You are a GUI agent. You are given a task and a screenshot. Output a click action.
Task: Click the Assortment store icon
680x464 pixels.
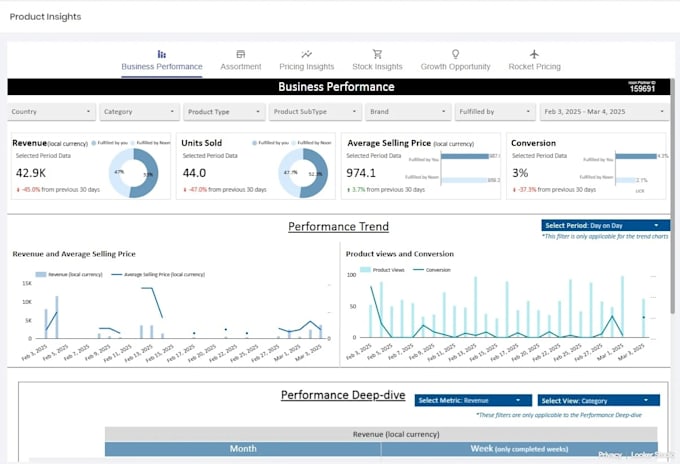click(x=241, y=54)
